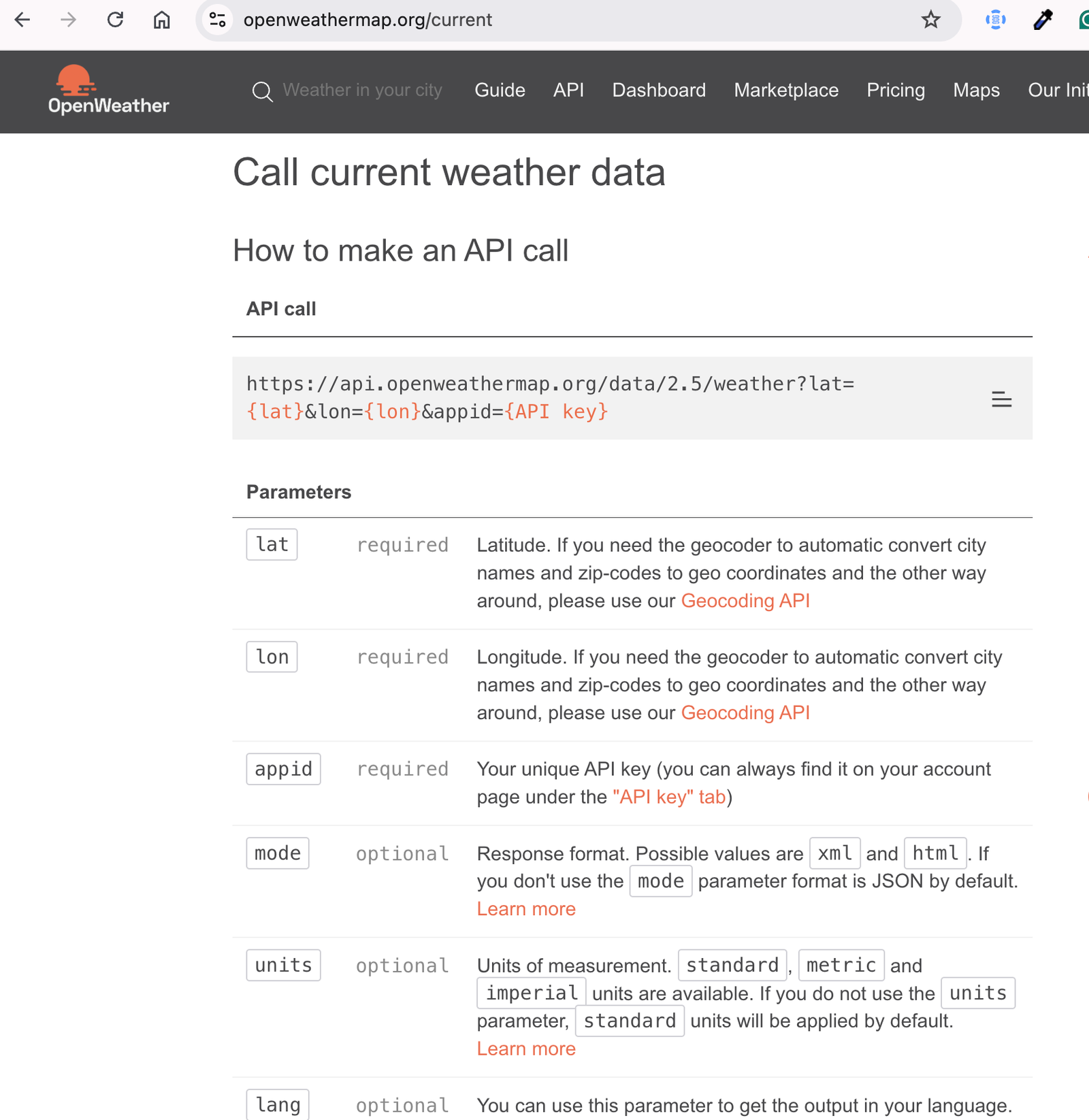
Task: Follow the "API key" tab link
Action: [669, 797]
